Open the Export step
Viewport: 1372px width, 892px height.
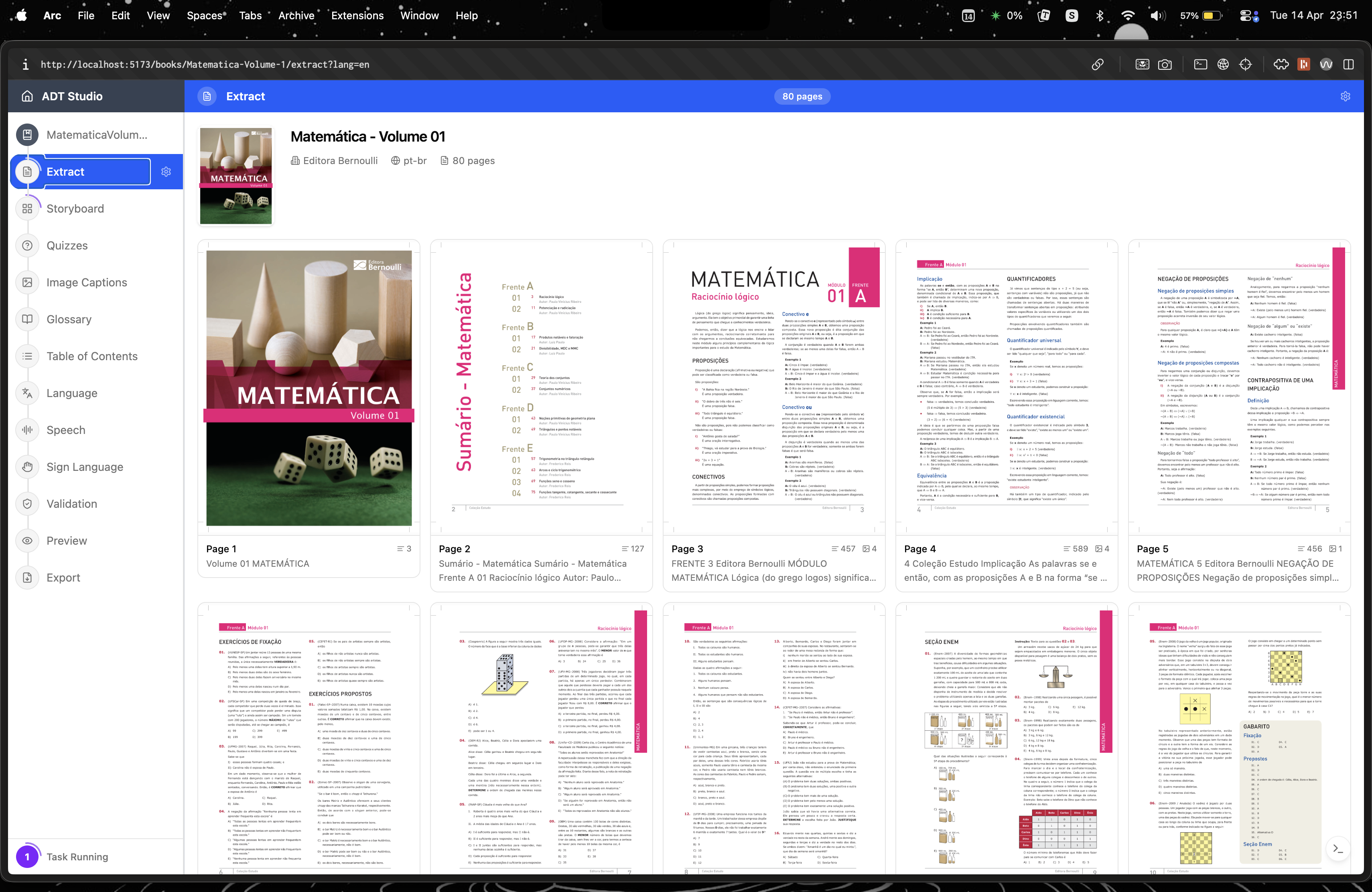pyautogui.click(x=63, y=578)
